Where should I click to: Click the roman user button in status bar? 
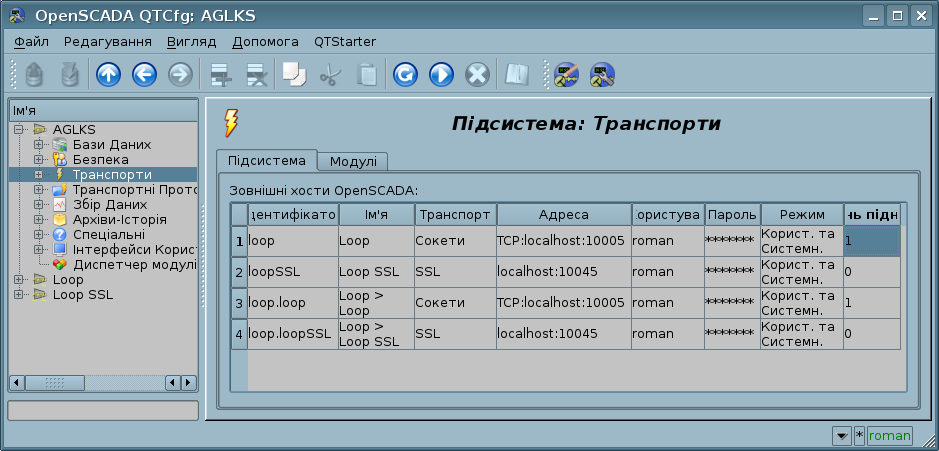point(889,436)
